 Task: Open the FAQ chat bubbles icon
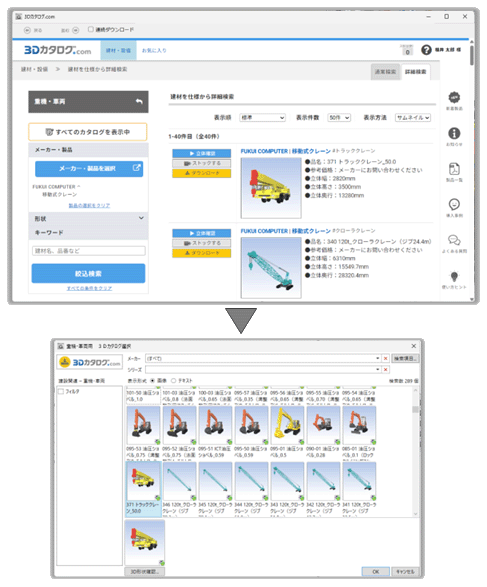pyautogui.click(x=454, y=240)
